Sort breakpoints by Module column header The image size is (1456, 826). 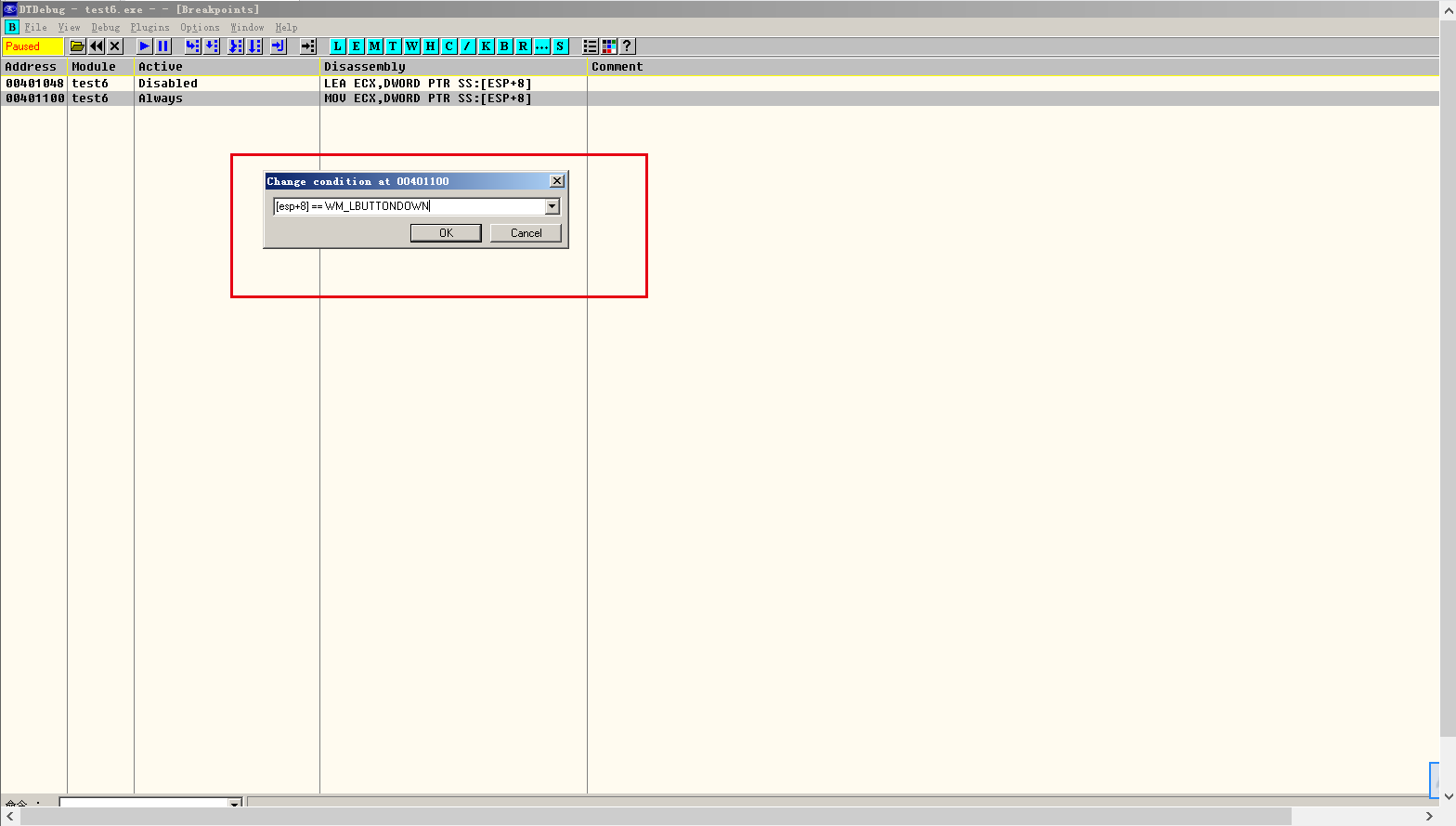[x=101, y=67]
